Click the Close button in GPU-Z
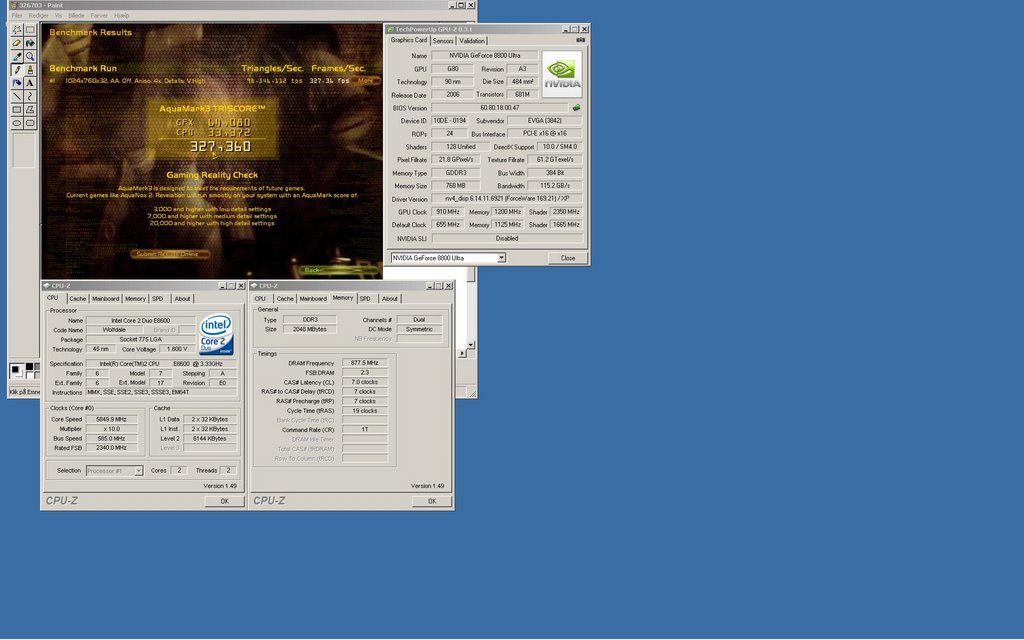 coord(568,258)
